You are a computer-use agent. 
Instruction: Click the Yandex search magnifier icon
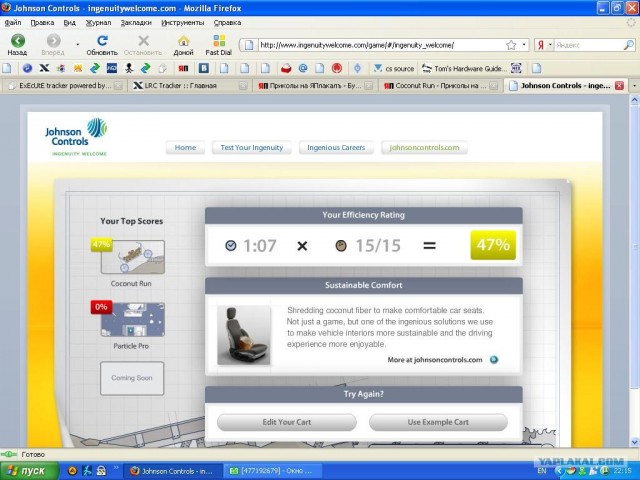[629, 45]
